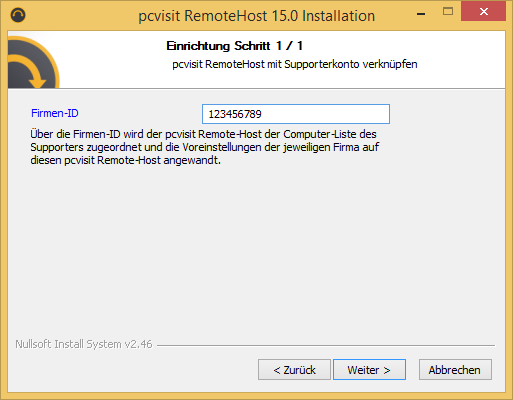Continue with the Weiter button
This screenshot has height=400, width=513.
point(369,370)
